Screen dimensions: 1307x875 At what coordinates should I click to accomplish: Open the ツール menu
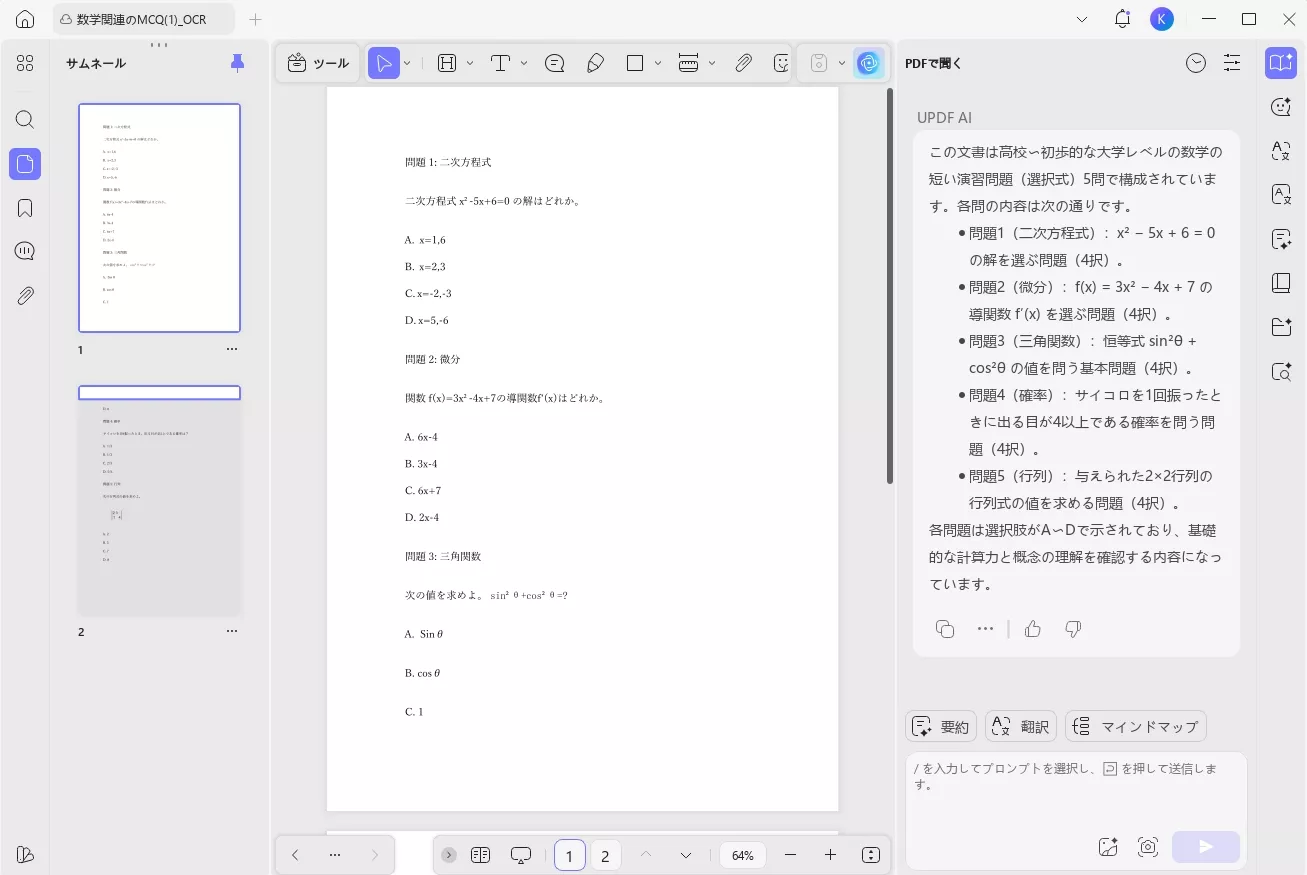(x=318, y=63)
